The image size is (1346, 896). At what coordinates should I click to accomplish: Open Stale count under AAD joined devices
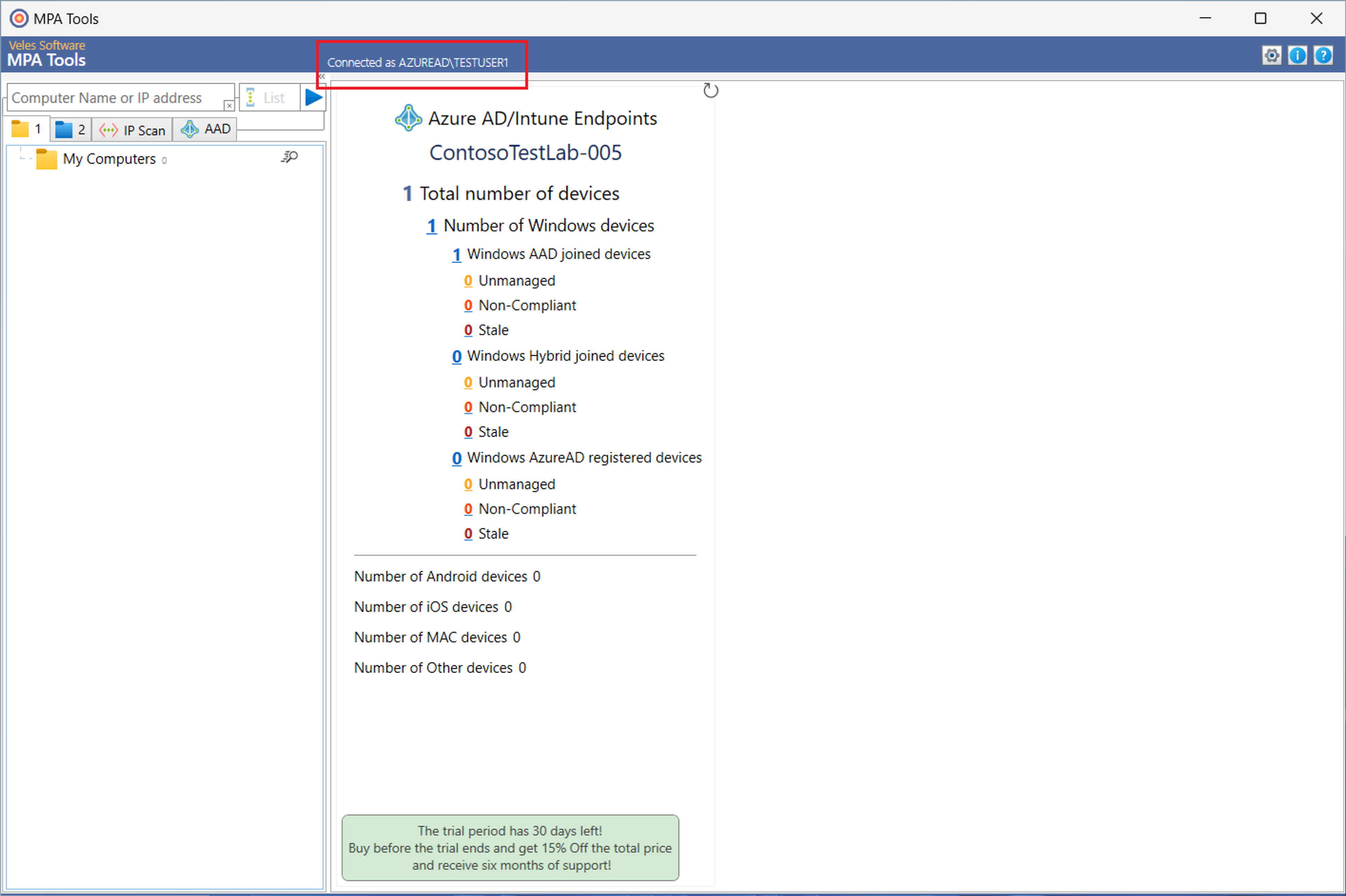(468, 330)
